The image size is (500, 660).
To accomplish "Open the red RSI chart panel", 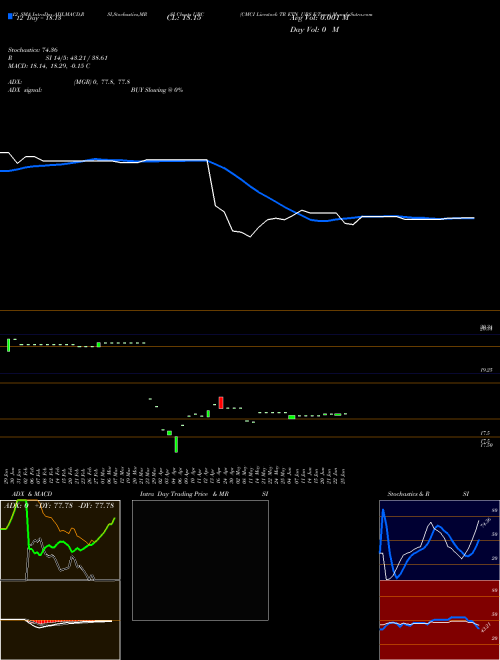I will [439, 620].
